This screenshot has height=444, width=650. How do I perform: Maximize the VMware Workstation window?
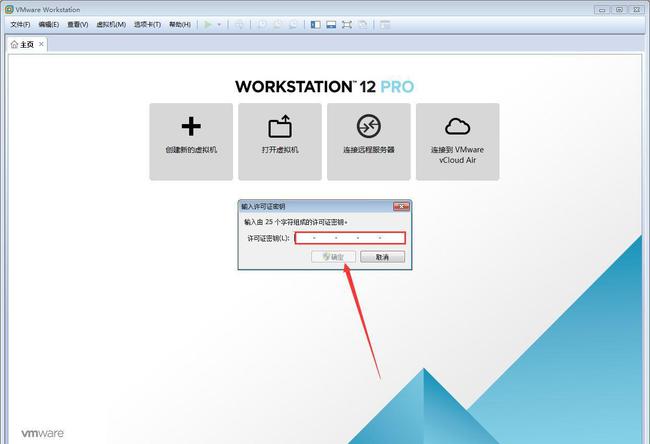click(619, 10)
